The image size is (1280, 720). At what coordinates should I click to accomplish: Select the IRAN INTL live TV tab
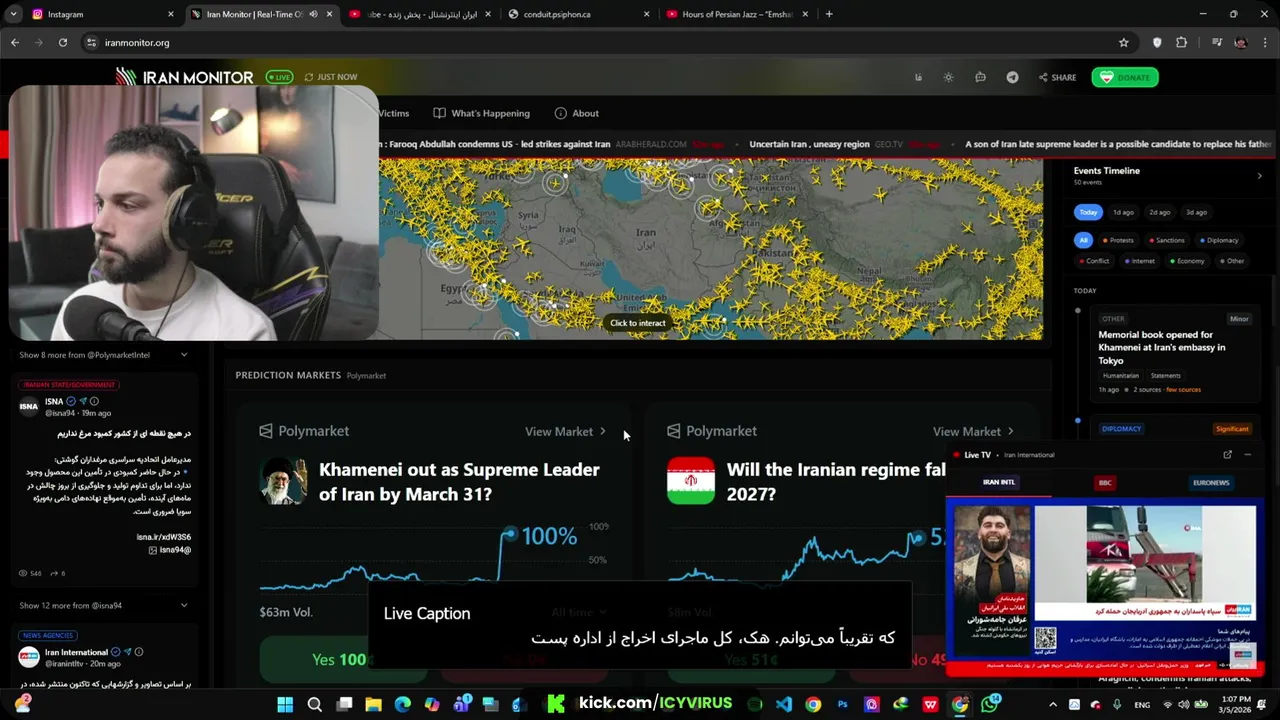pyautogui.click(x=999, y=483)
